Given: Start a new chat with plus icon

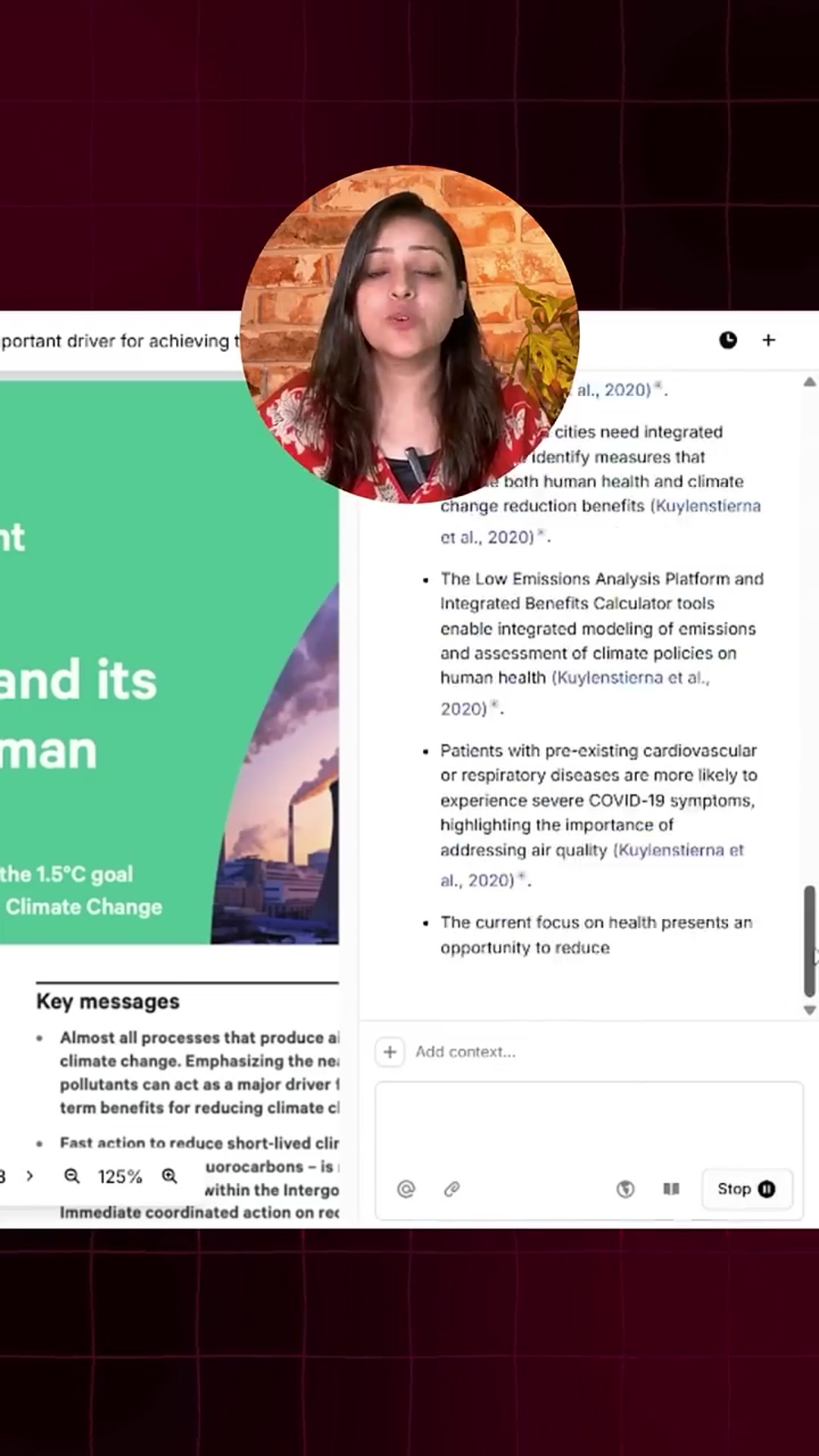Looking at the screenshot, I should (x=768, y=340).
